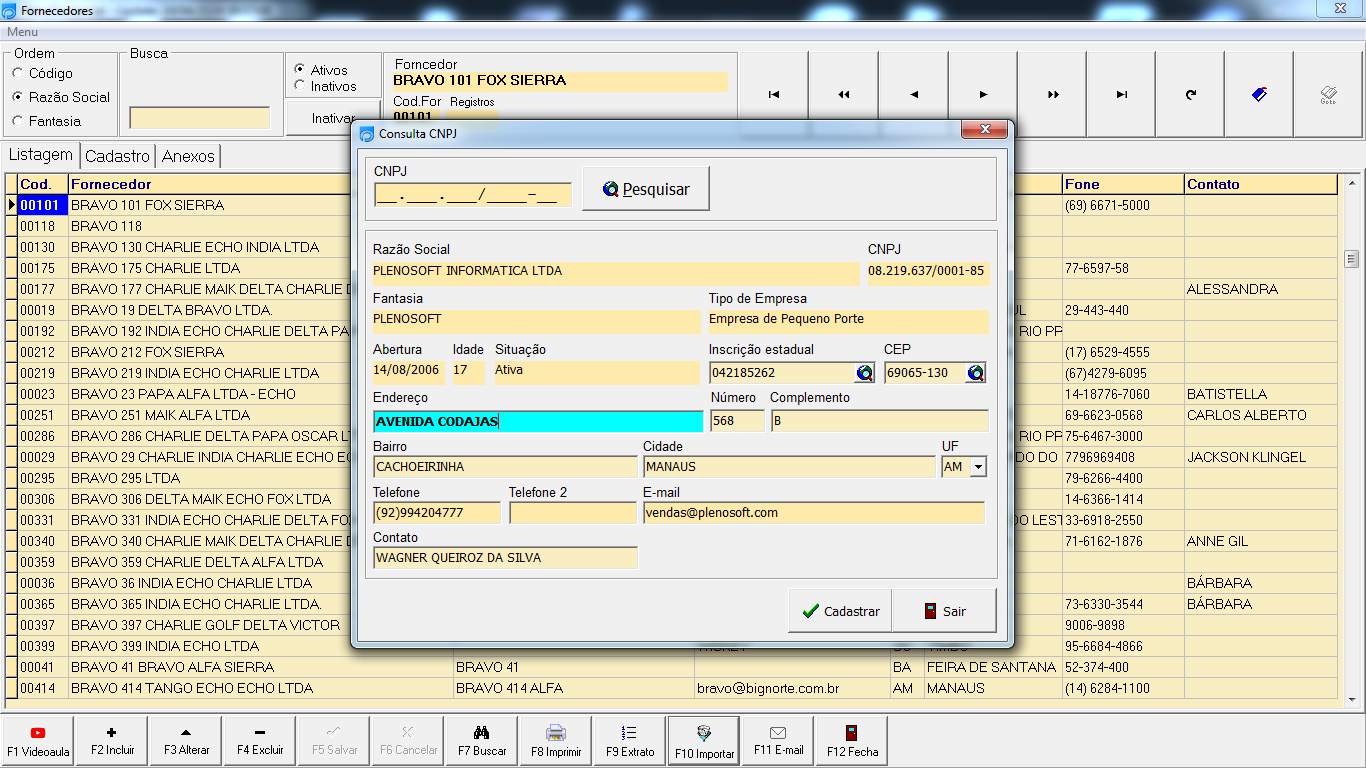
Task: Click F2 Incluir to add supplier
Action: tap(112, 740)
